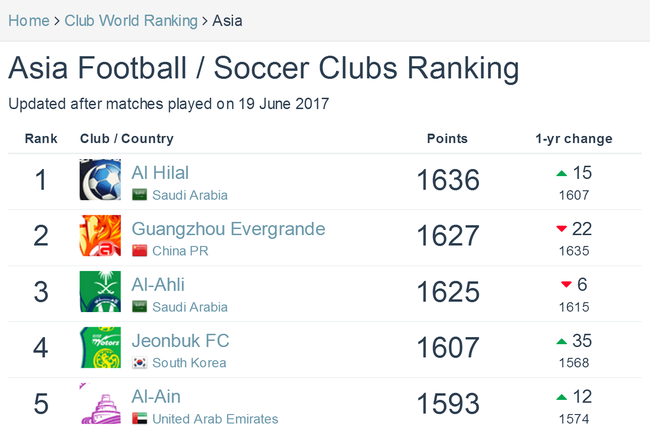
Task: Click the Rank column header
Action: pos(41,138)
